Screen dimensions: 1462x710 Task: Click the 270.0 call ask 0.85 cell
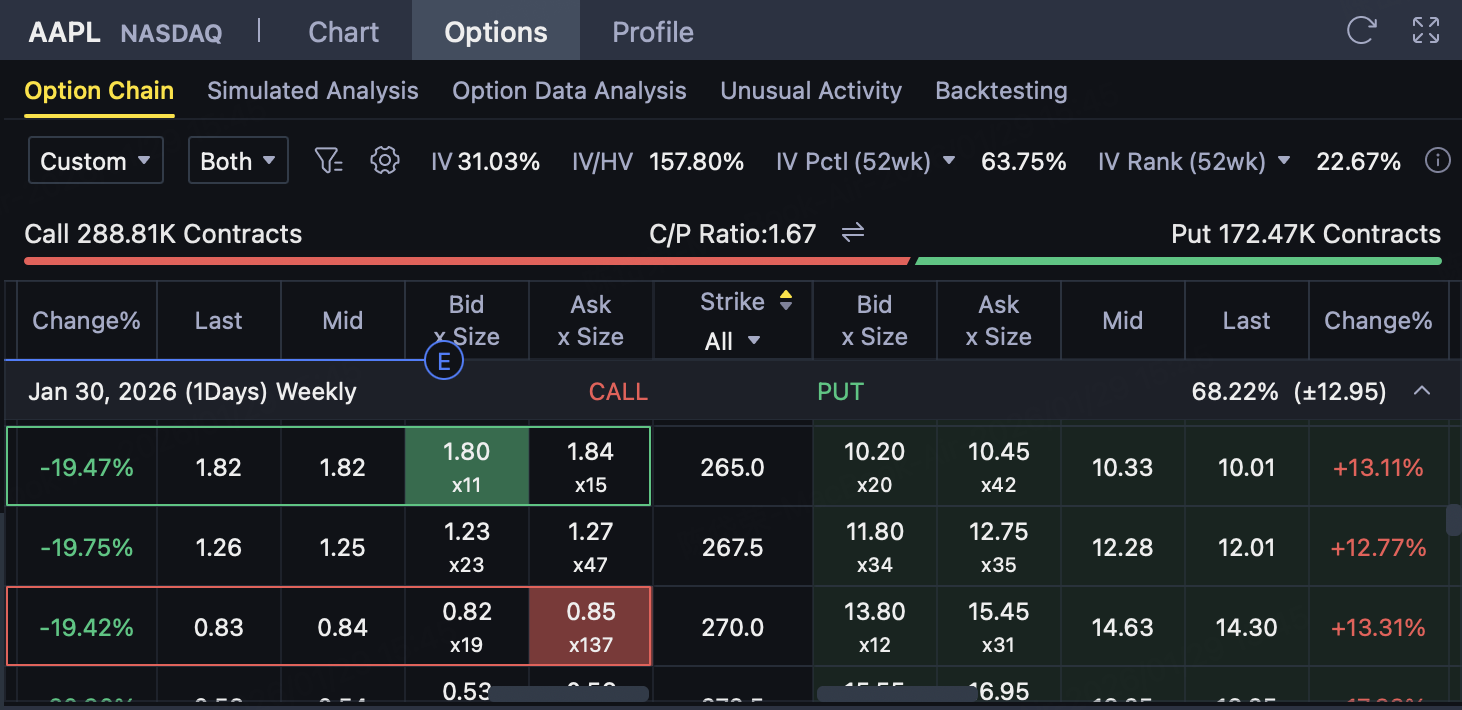click(x=590, y=626)
